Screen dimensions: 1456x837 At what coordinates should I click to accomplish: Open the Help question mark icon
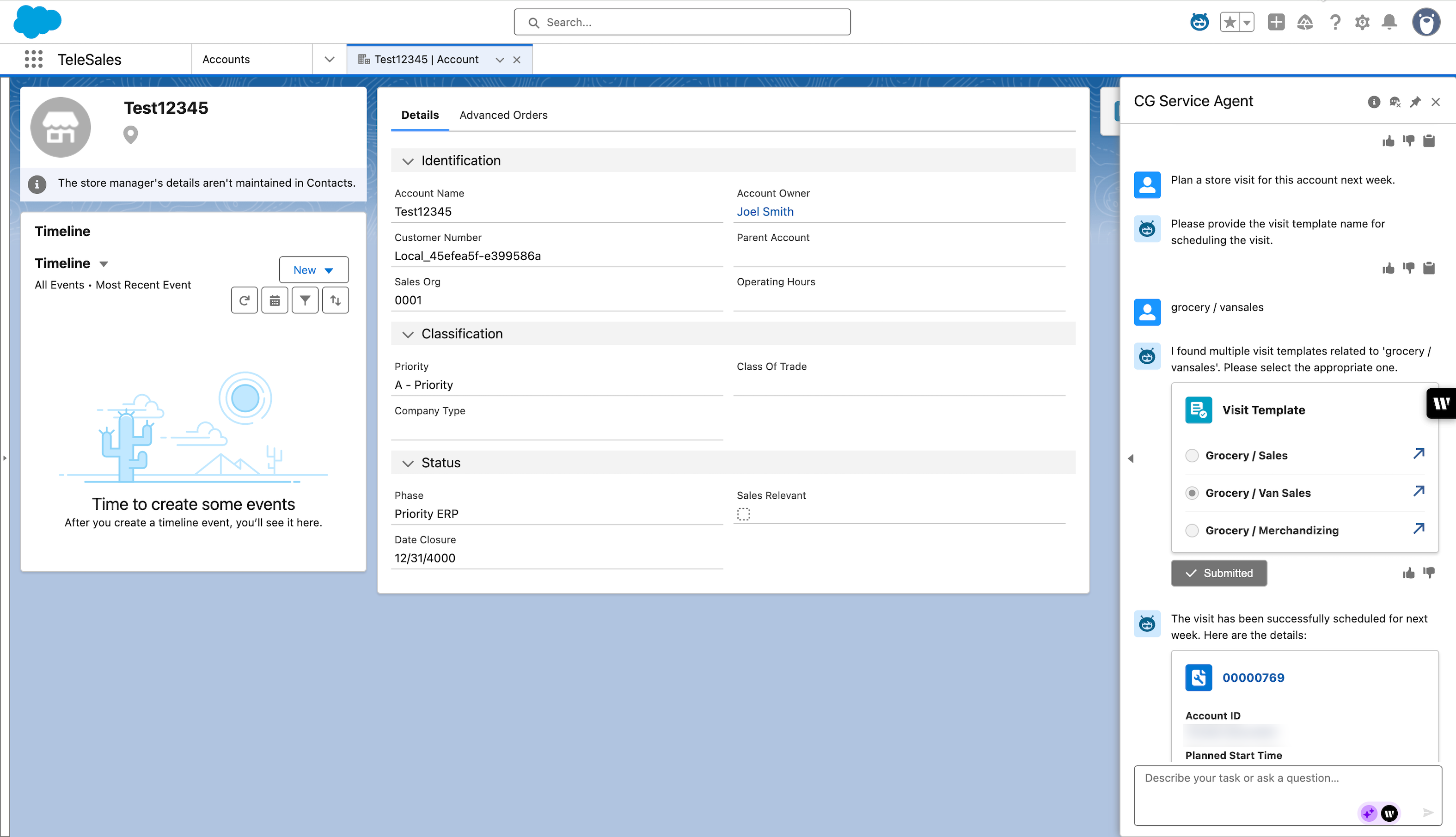tap(1335, 23)
